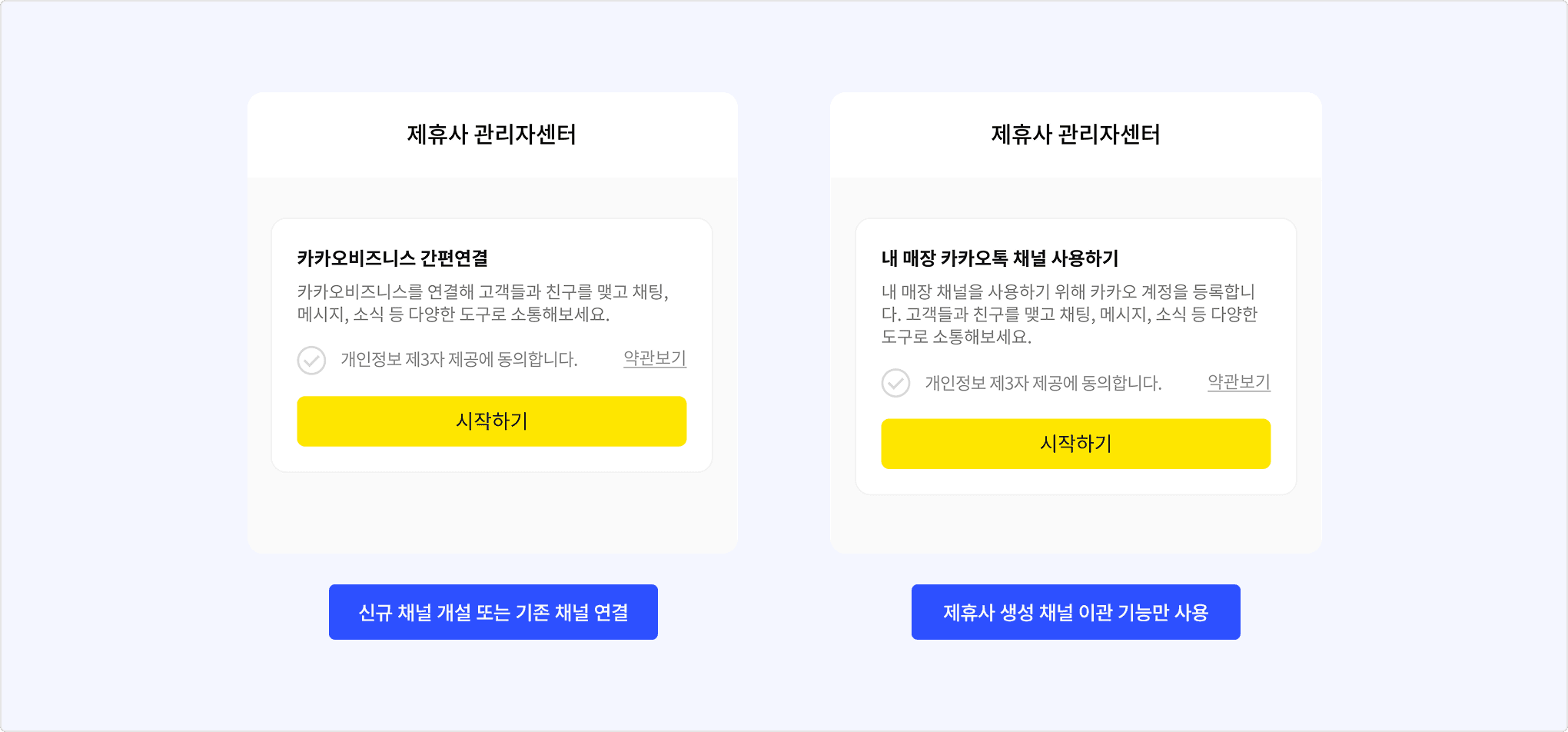The image size is (1568, 732).
Task: Click 개인정보 제3자 제공 text under 내 매장 카카오톡 채널
Action: tap(1043, 383)
